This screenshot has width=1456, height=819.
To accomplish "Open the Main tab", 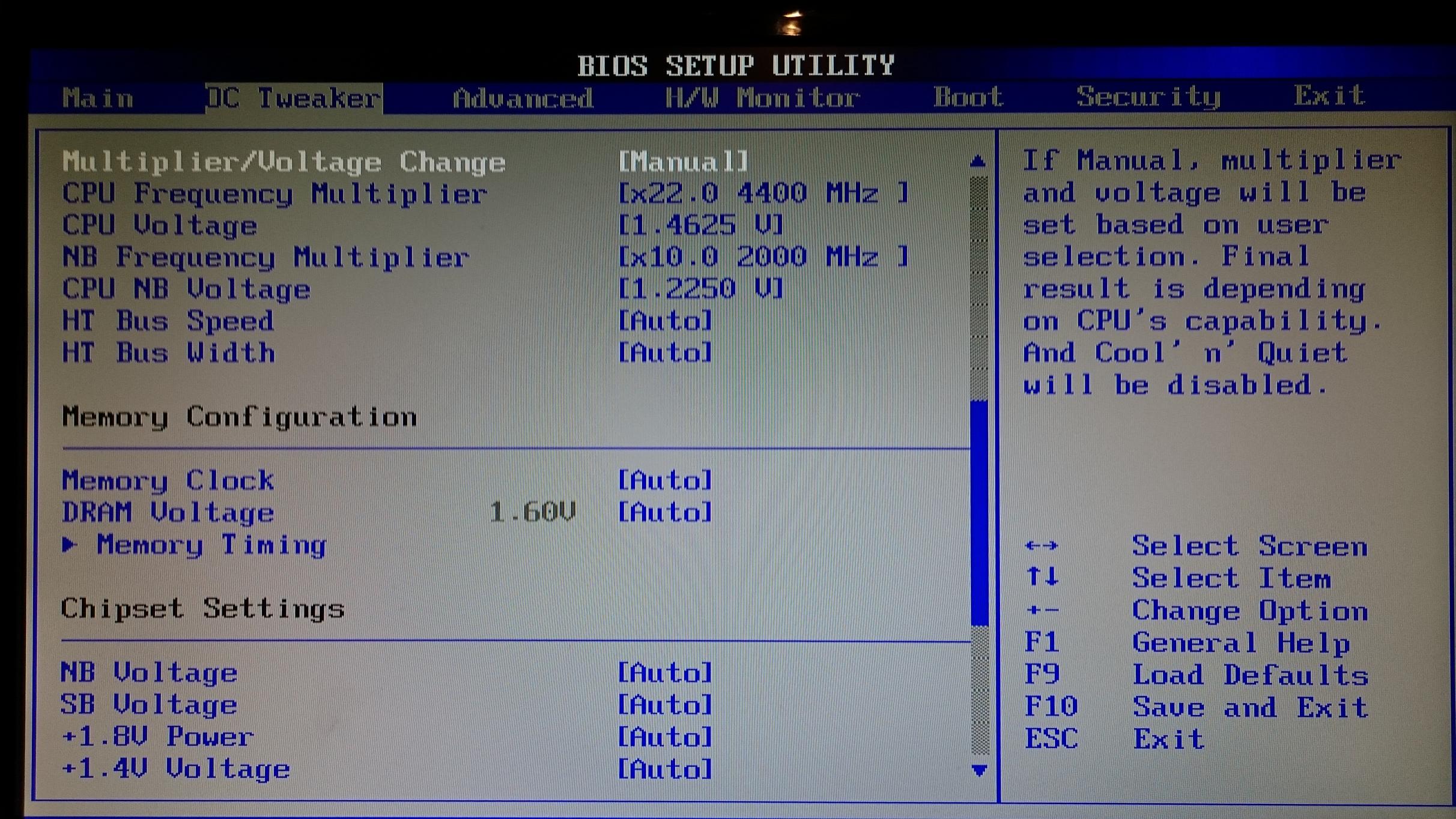I will click(x=98, y=98).
